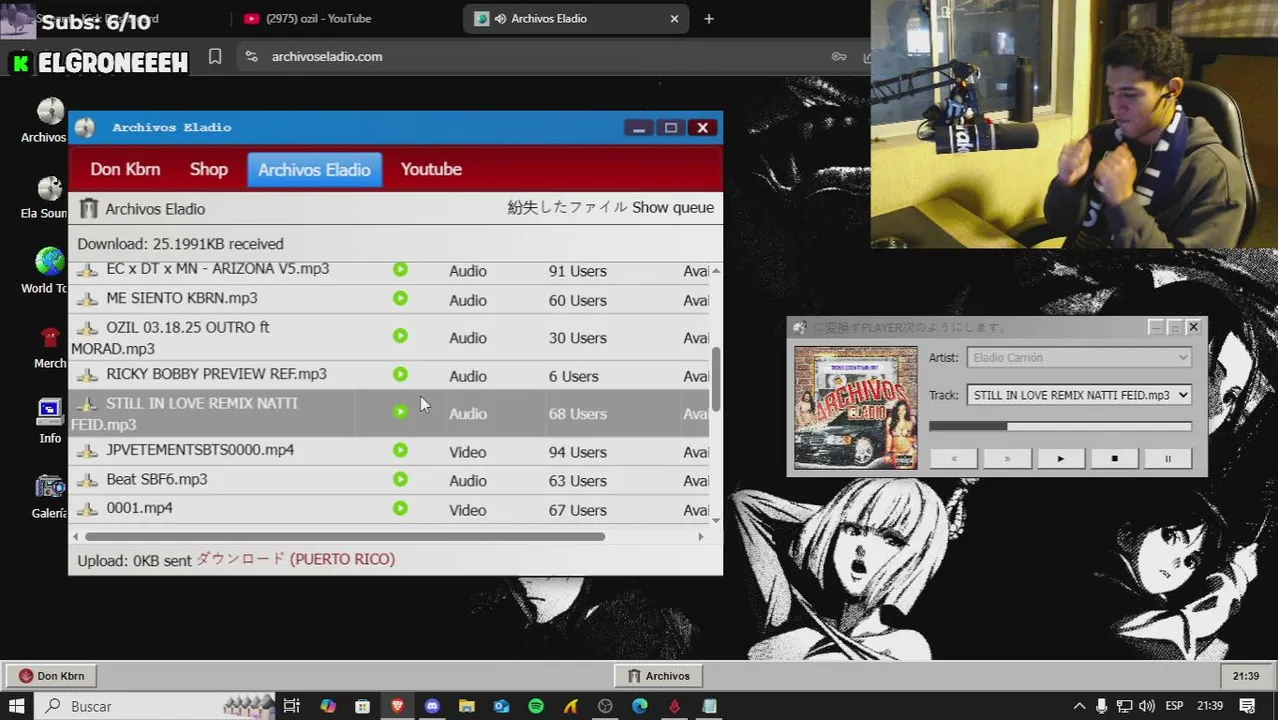The image size is (1278, 720).
Task: Show hidden system tray icons
Action: pyautogui.click(x=1079, y=706)
